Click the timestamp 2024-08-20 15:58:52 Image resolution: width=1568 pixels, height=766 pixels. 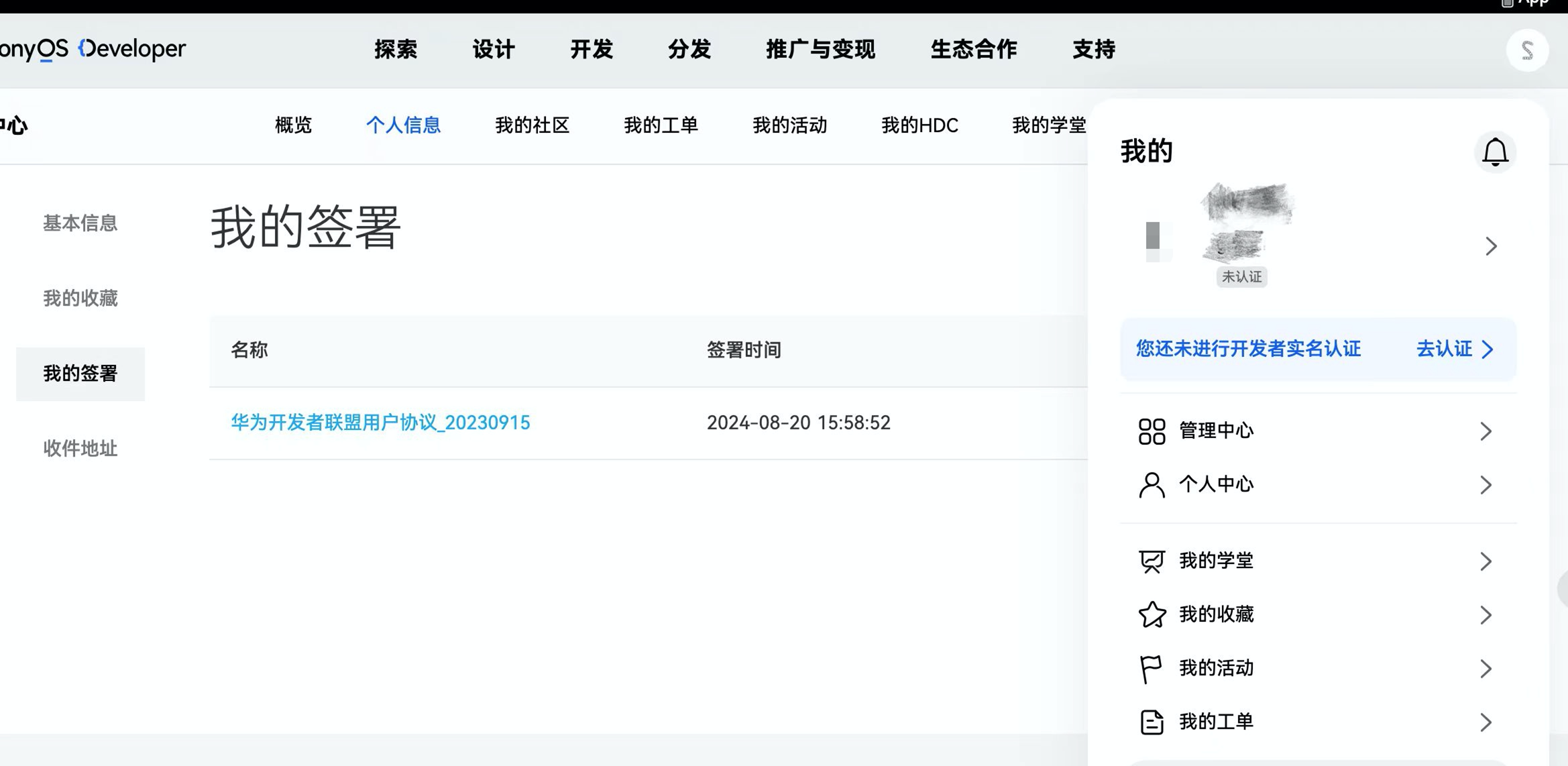(x=799, y=423)
